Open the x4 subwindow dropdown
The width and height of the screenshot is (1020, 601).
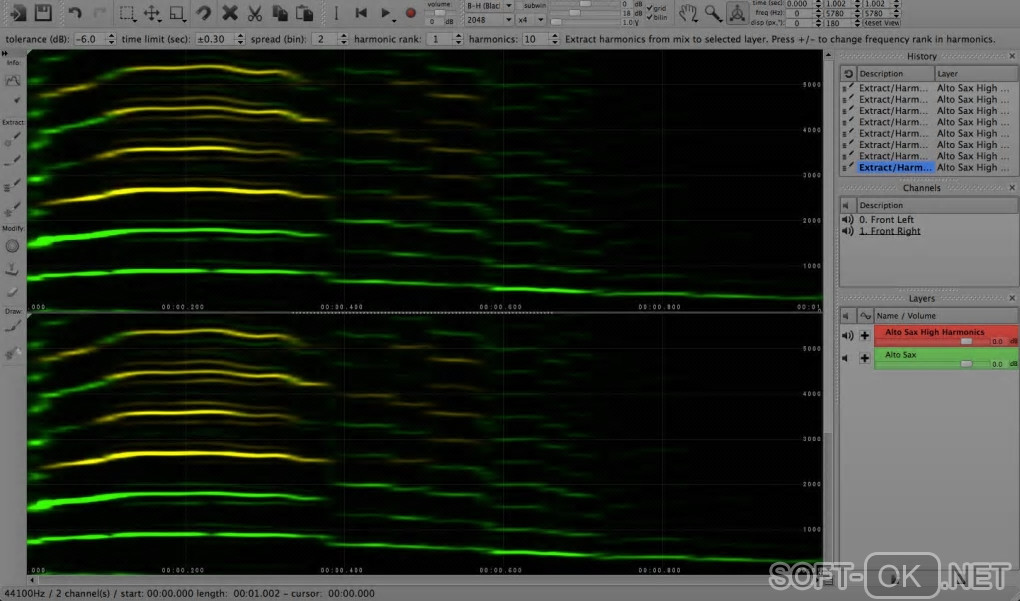531,19
